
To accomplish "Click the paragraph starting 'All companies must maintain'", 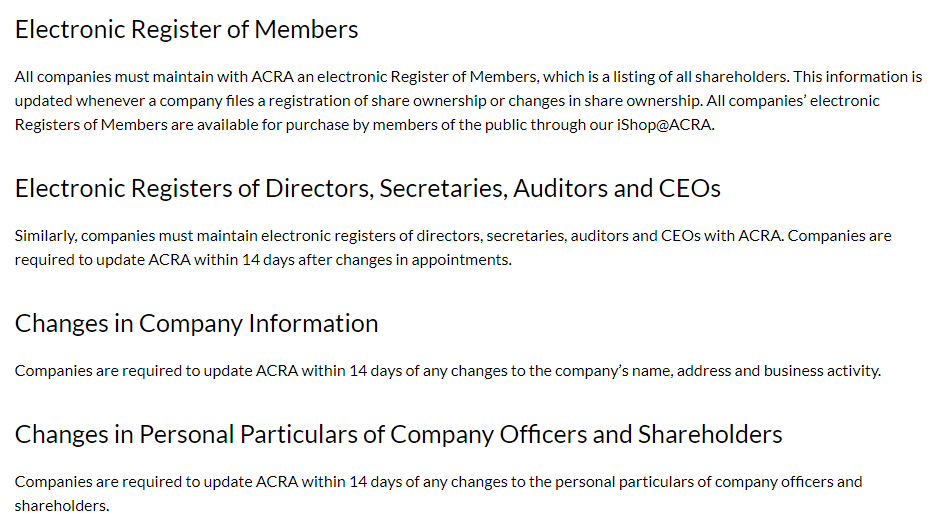I will coord(468,100).
